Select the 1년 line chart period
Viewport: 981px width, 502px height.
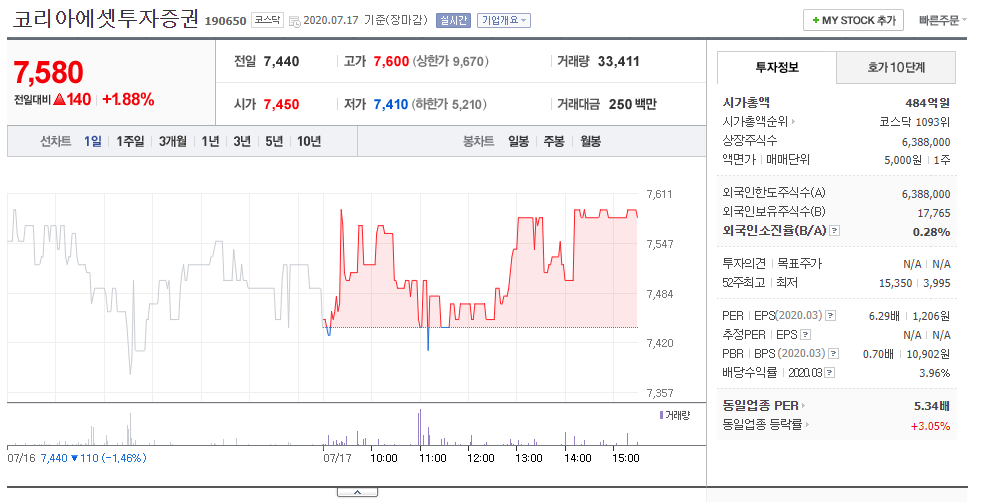(210, 141)
